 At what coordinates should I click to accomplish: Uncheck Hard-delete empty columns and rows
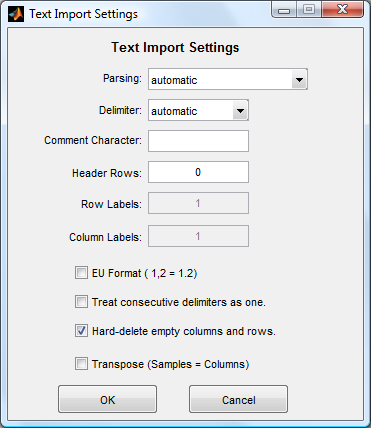click(x=81, y=331)
